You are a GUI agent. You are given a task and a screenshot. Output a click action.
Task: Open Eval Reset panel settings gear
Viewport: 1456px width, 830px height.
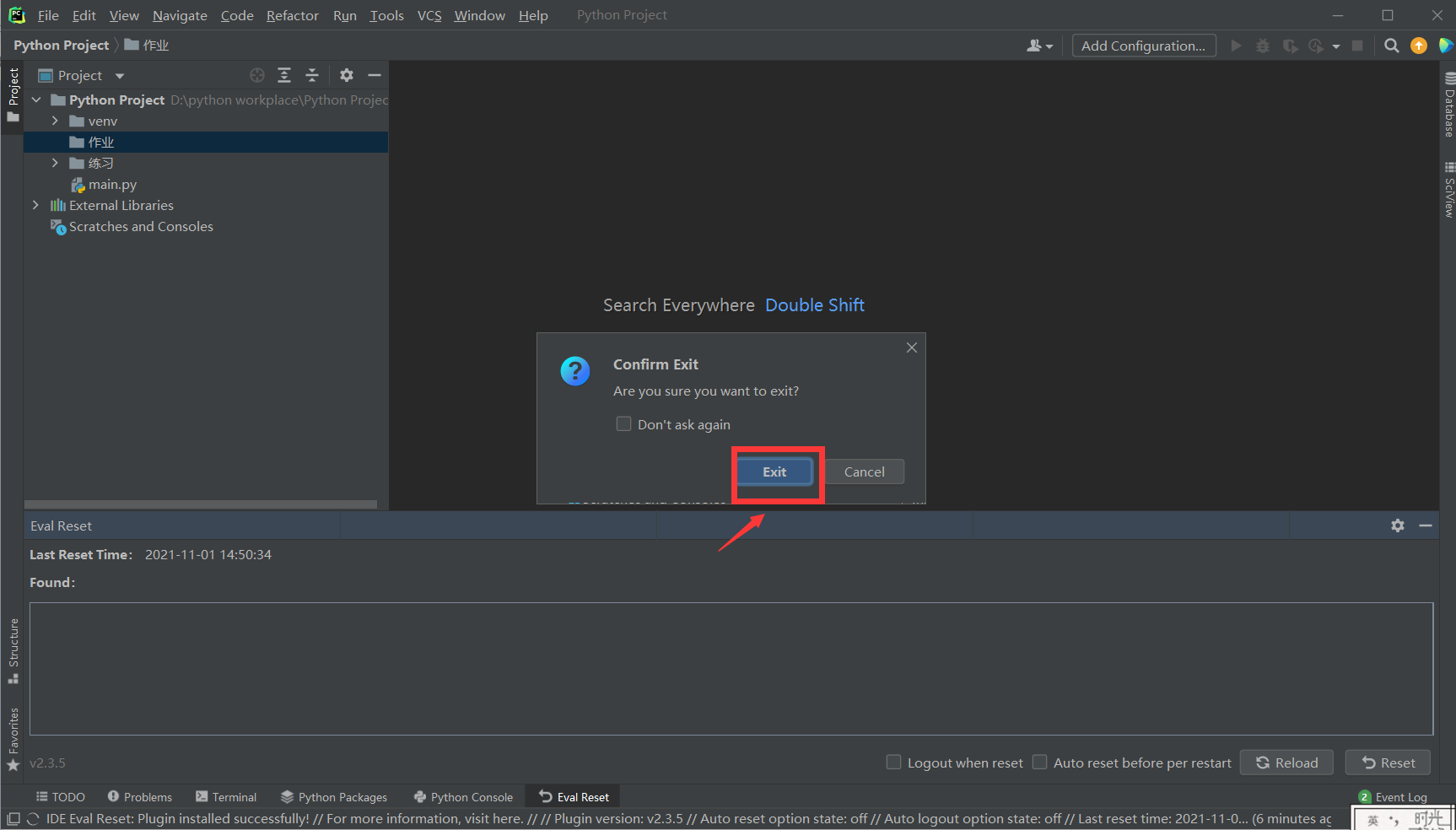(1398, 525)
